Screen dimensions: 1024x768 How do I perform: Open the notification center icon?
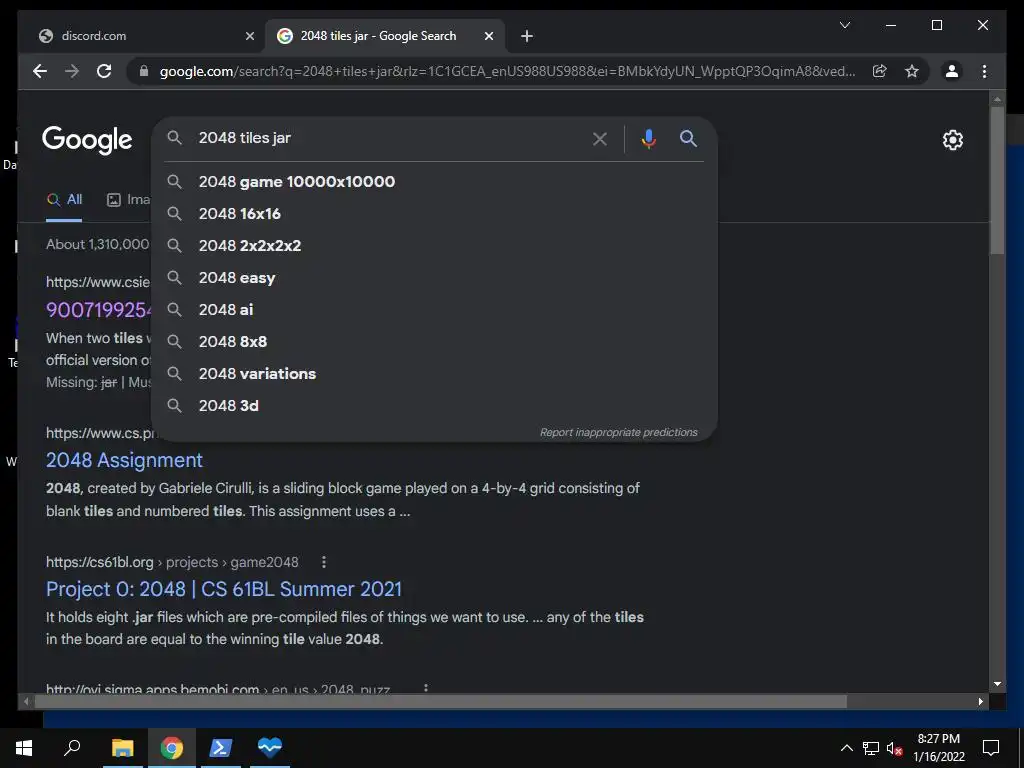point(991,748)
